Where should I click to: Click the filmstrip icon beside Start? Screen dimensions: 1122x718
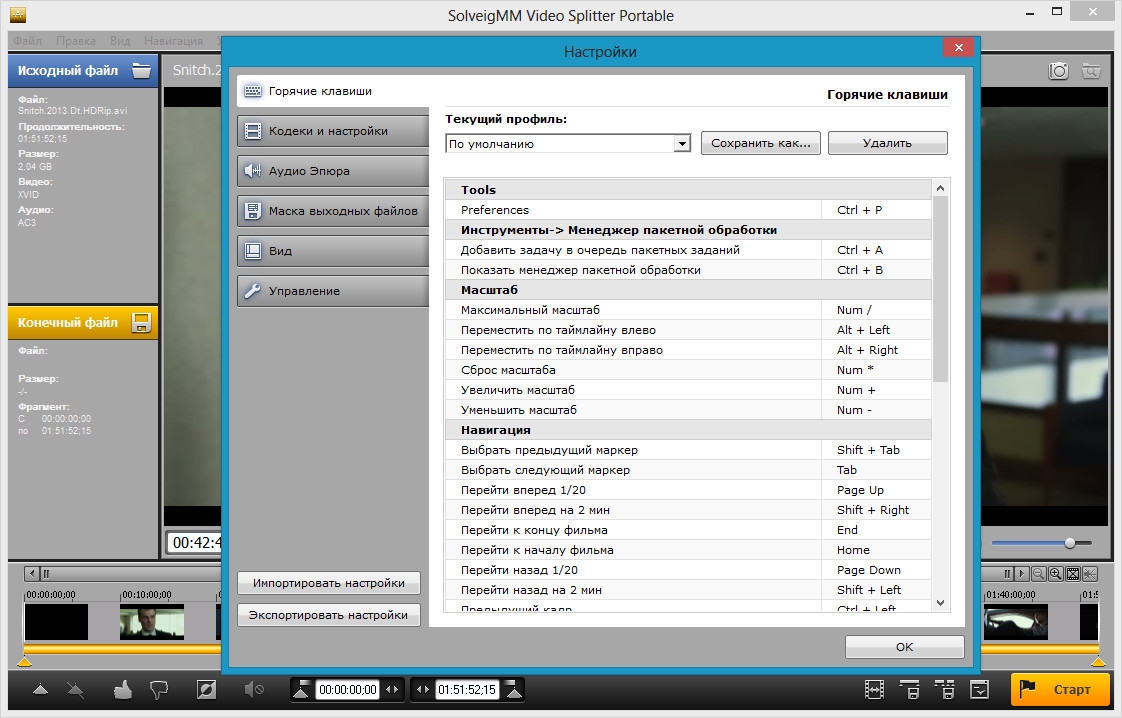(x=875, y=689)
